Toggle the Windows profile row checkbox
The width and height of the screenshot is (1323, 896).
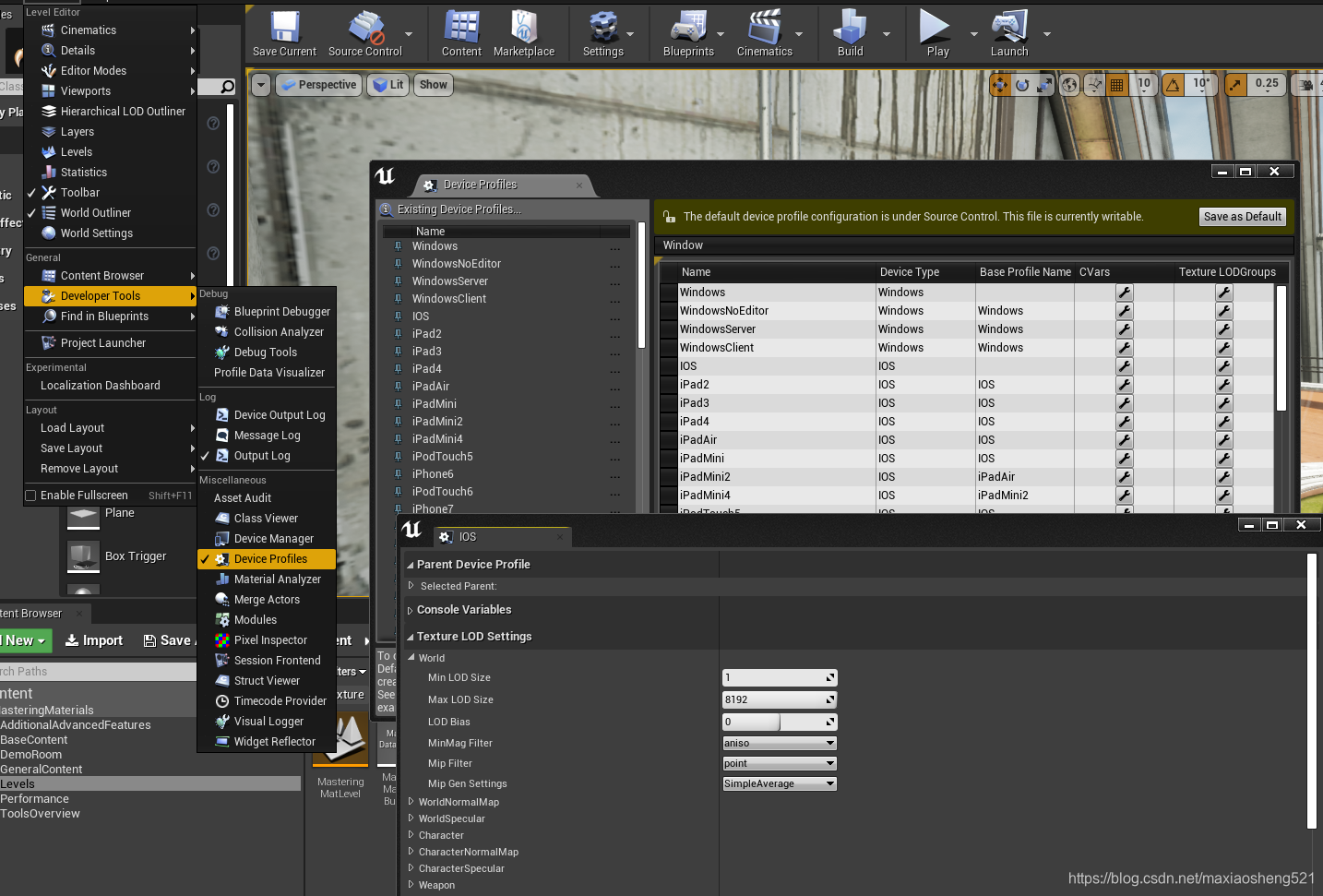tap(669, 293)
